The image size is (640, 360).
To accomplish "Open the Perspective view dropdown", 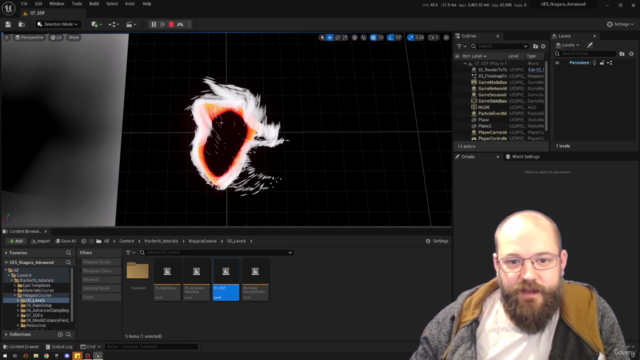I will click(29, 38).
